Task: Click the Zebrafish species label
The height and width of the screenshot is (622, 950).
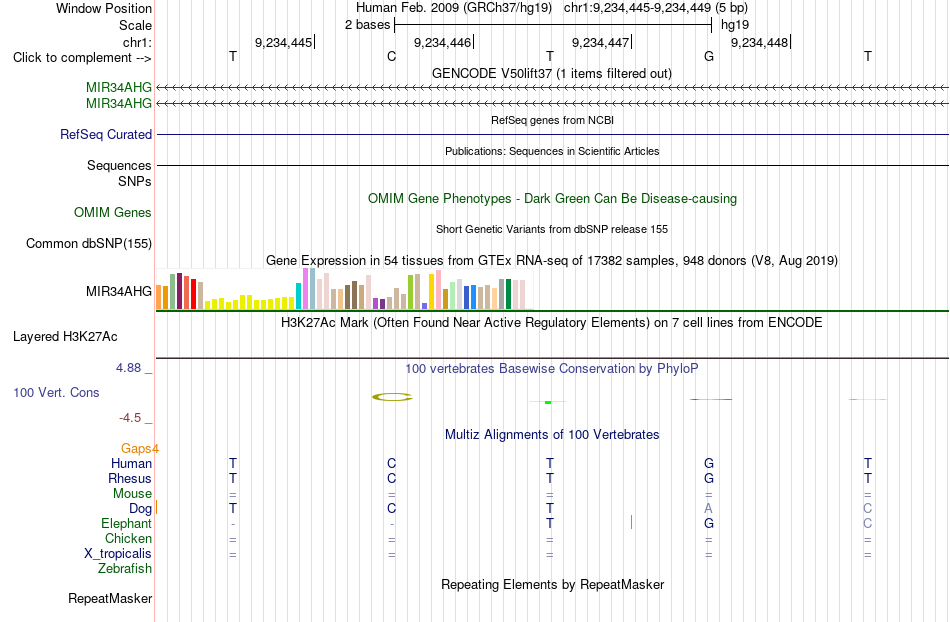Action: point(125,569)
